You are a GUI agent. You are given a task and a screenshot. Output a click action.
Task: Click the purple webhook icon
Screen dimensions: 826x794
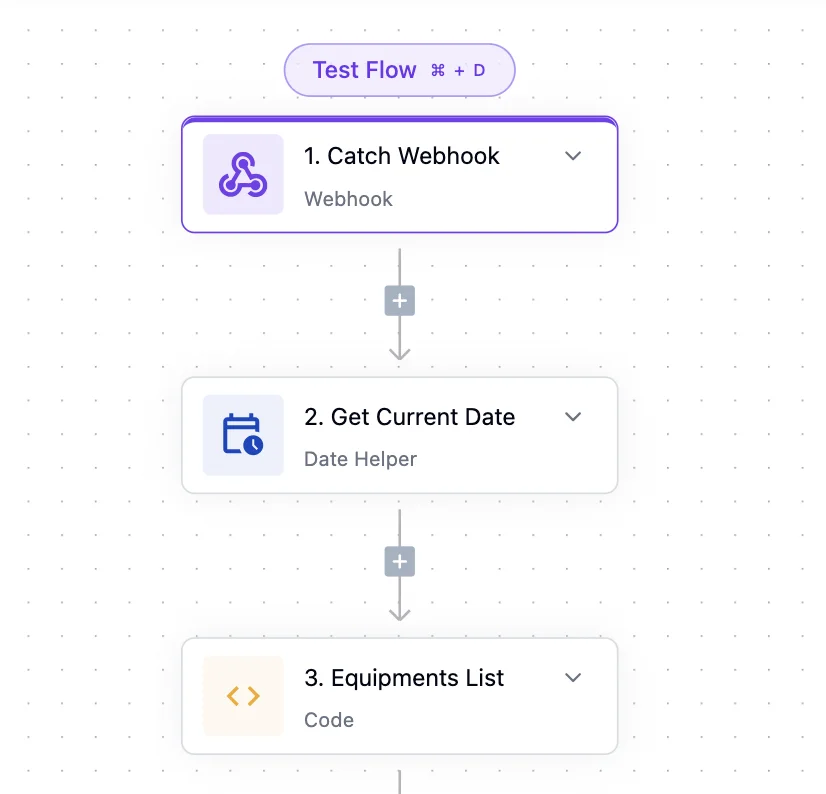tap(243, 175)
